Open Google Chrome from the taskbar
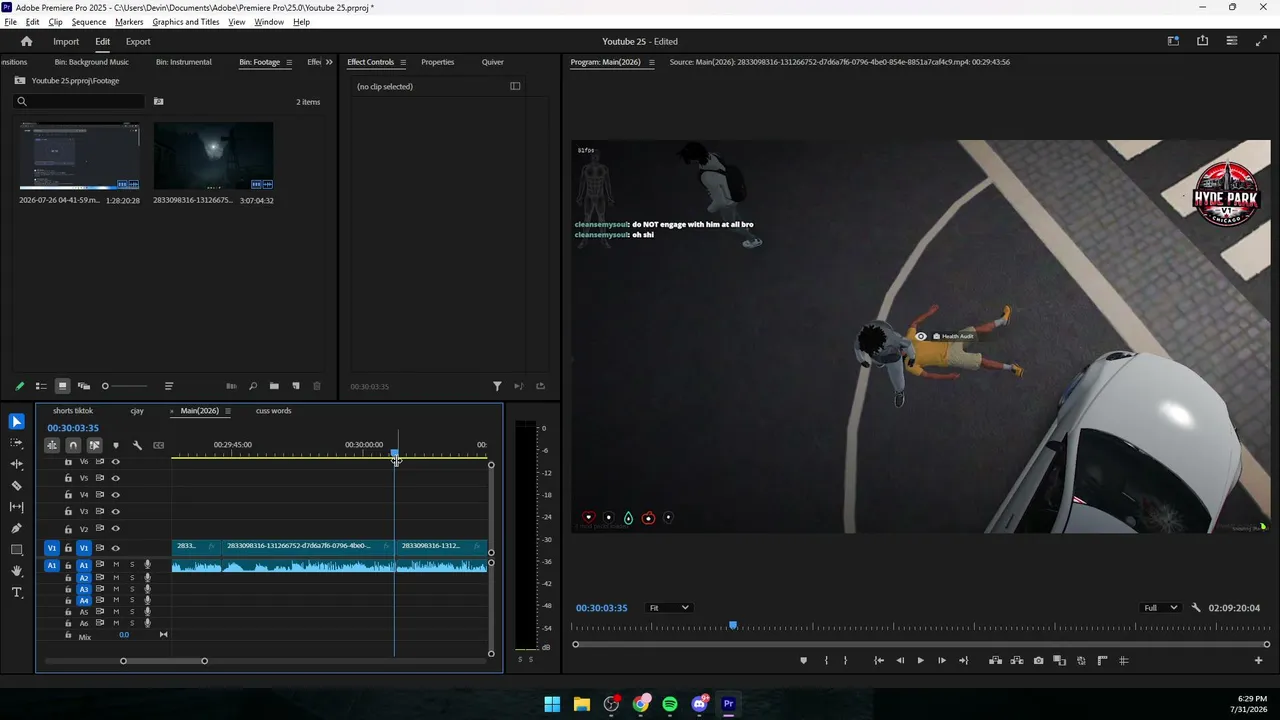The height and width of the screenshot is (720, 1280). 641,704
